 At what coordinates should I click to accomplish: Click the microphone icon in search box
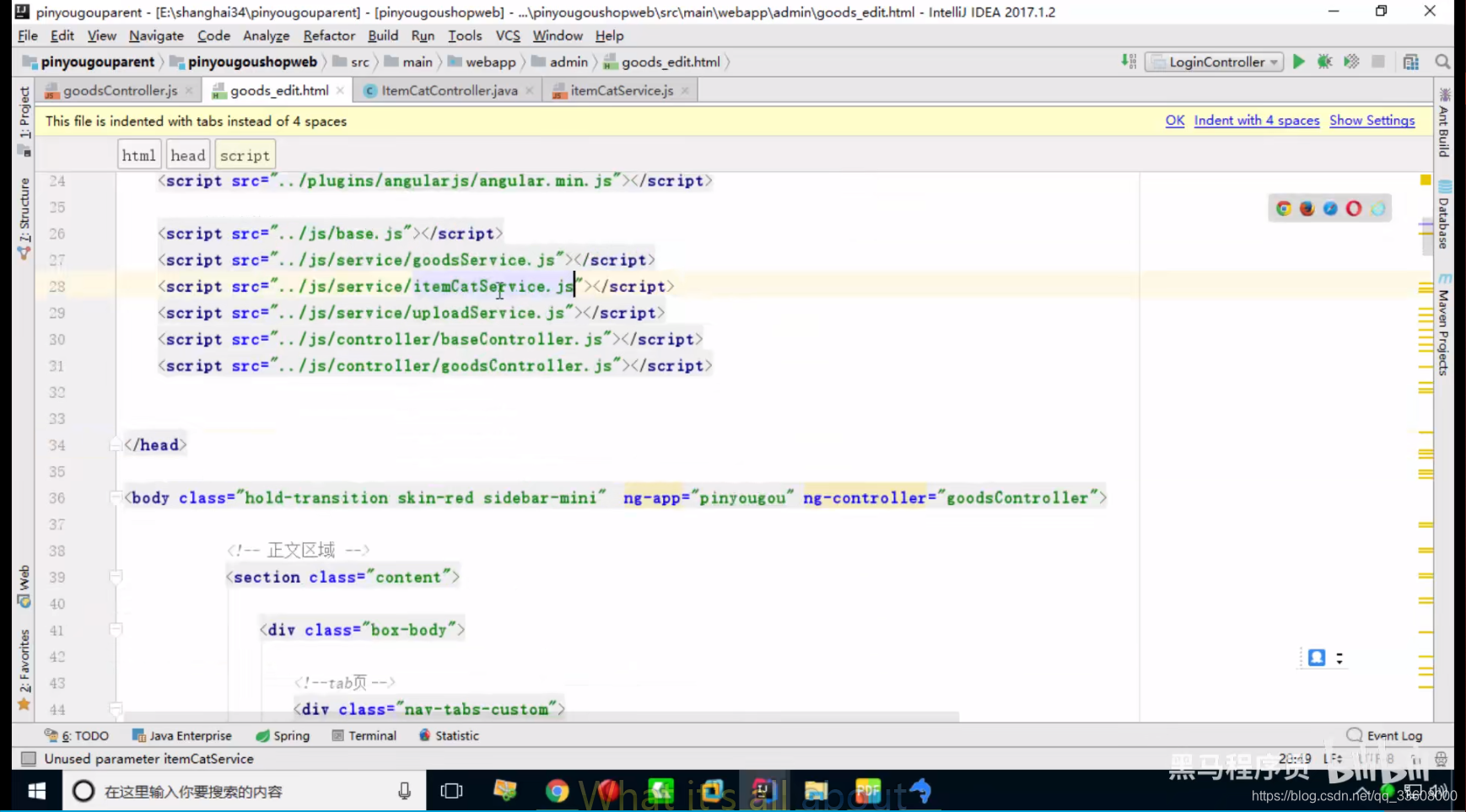[x=405, y=791]
